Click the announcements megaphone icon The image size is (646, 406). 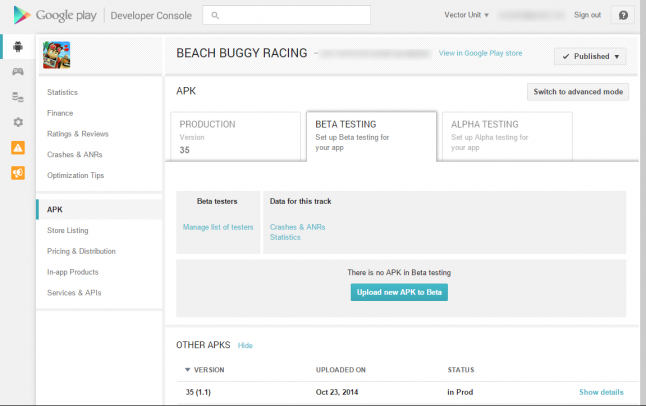[x=17, y=172]
